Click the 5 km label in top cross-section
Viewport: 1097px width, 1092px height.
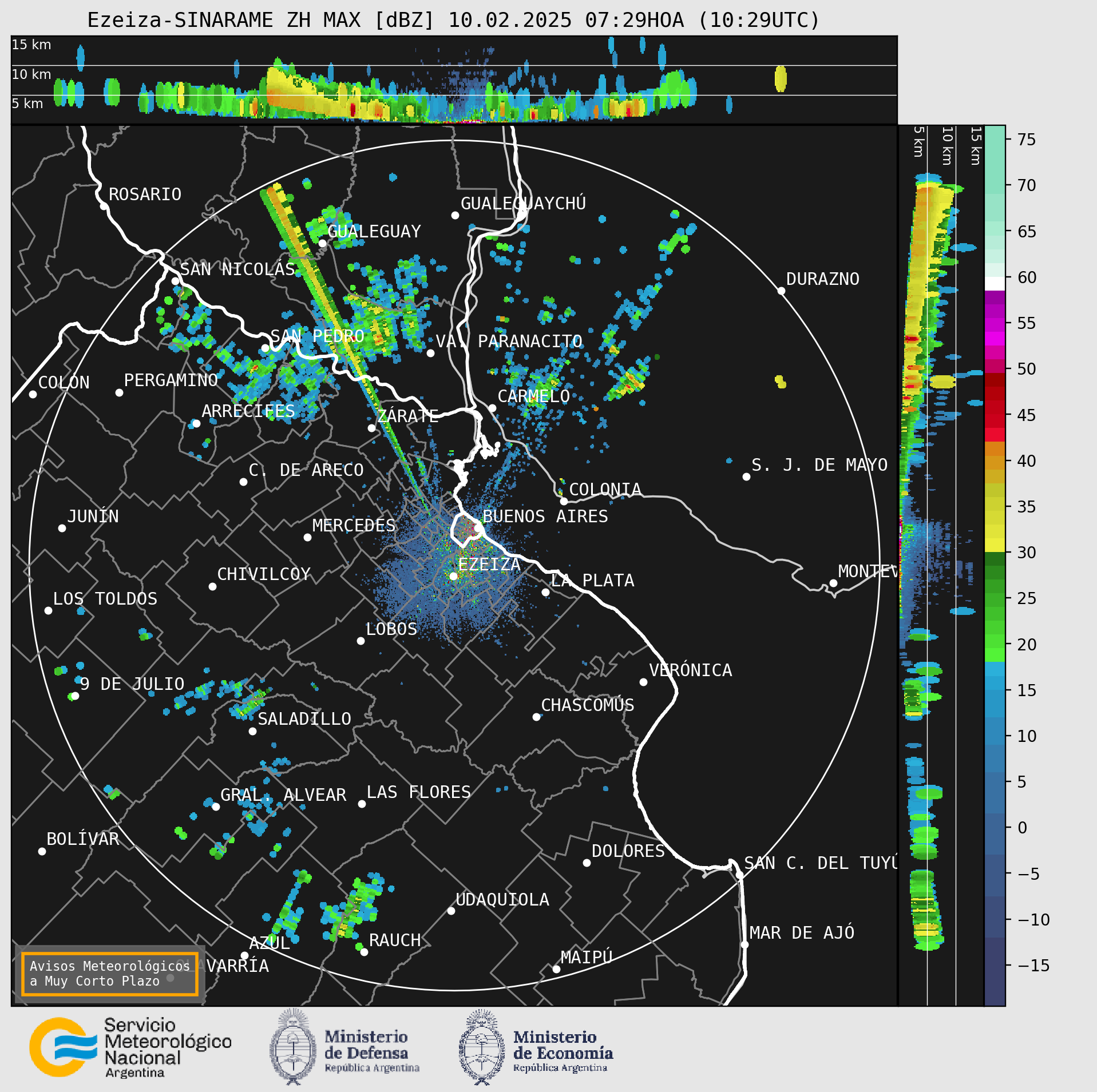coord(27,104)
